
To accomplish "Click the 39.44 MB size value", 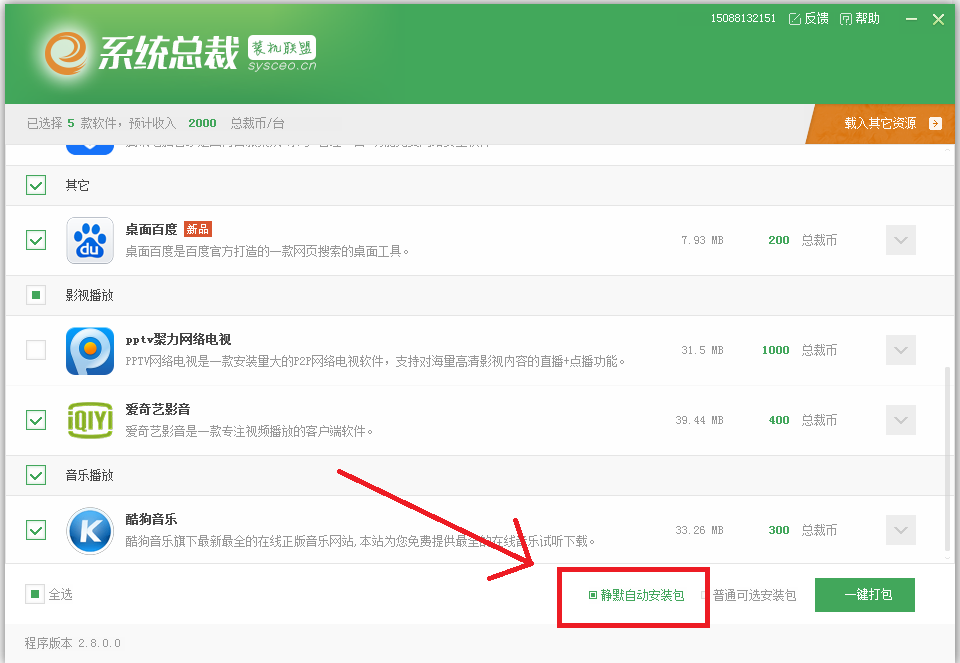I will coord(699,421).
